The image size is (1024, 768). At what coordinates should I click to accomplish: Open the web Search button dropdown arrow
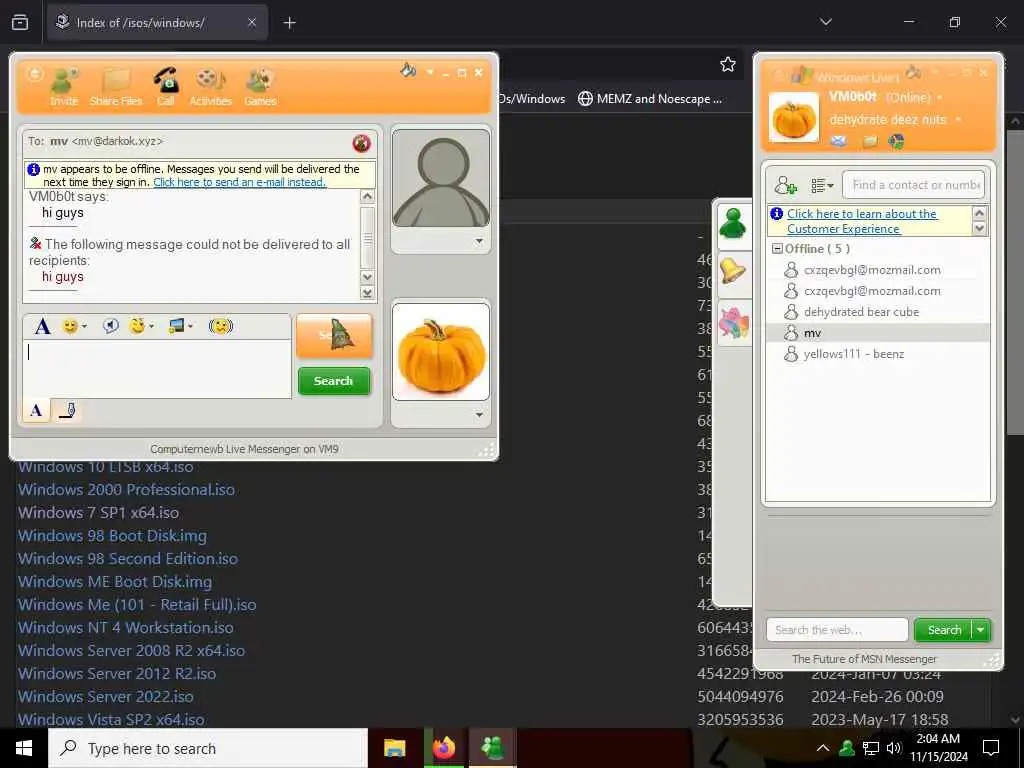pos(981,630)
